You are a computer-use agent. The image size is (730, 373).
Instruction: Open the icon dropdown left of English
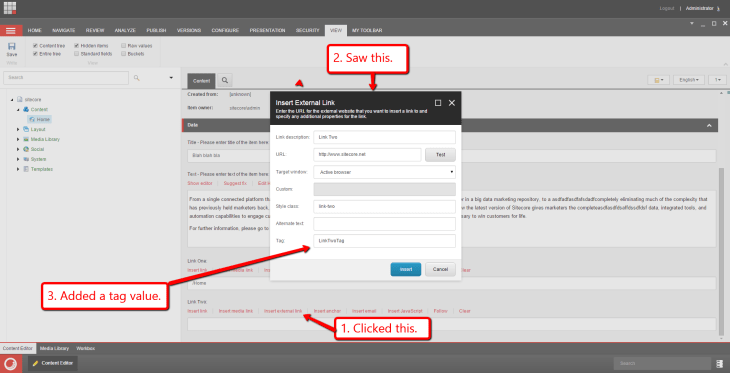(x=658, y=80)
